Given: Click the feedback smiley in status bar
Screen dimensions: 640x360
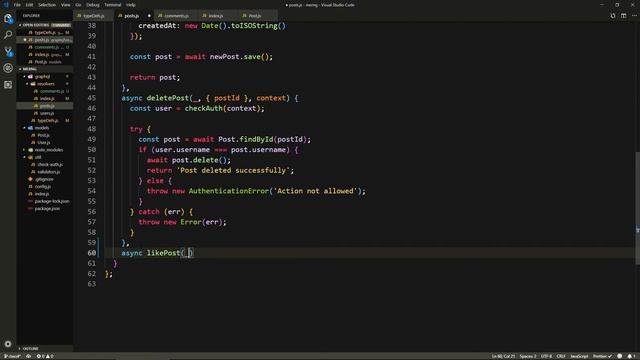Looking at the screenshot, I should [x=620, y=356].
